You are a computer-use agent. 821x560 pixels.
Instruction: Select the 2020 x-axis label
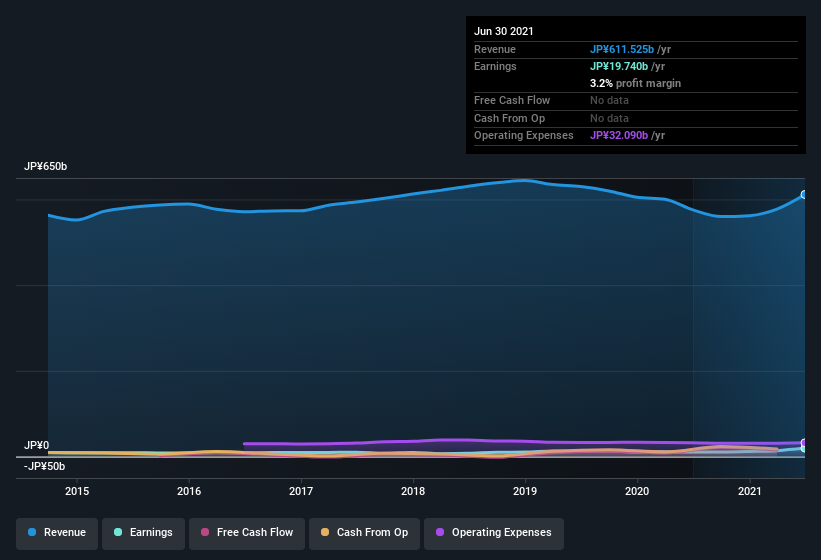(x=637, y=491)
